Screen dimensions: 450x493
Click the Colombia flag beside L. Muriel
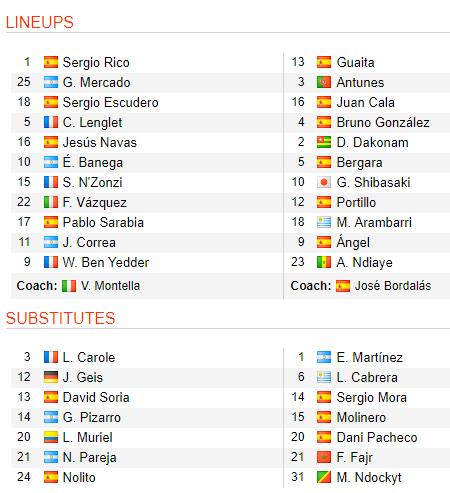[51, 437]
